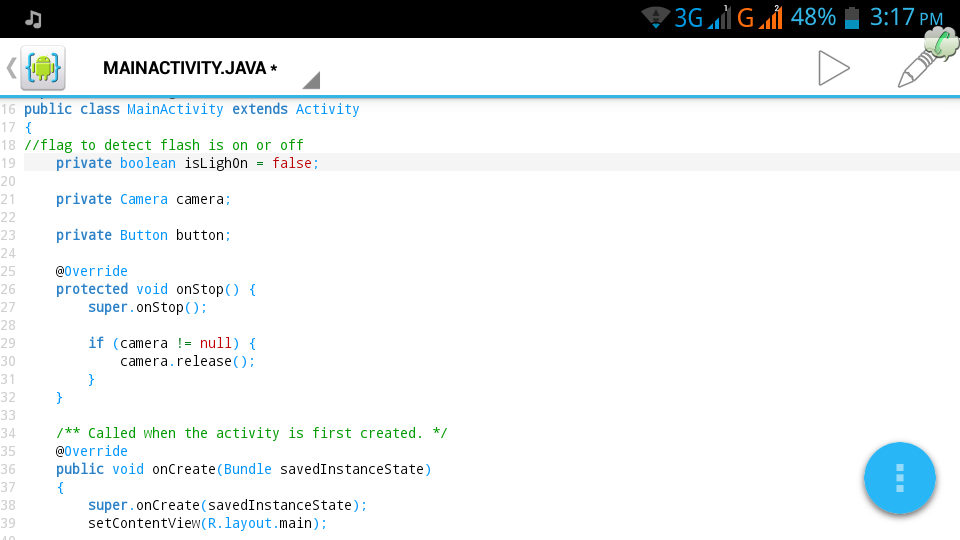Tap the 3:17 PM clock
Image resolution: width=960 pixels, height=540 pixels.
[906, 17]
